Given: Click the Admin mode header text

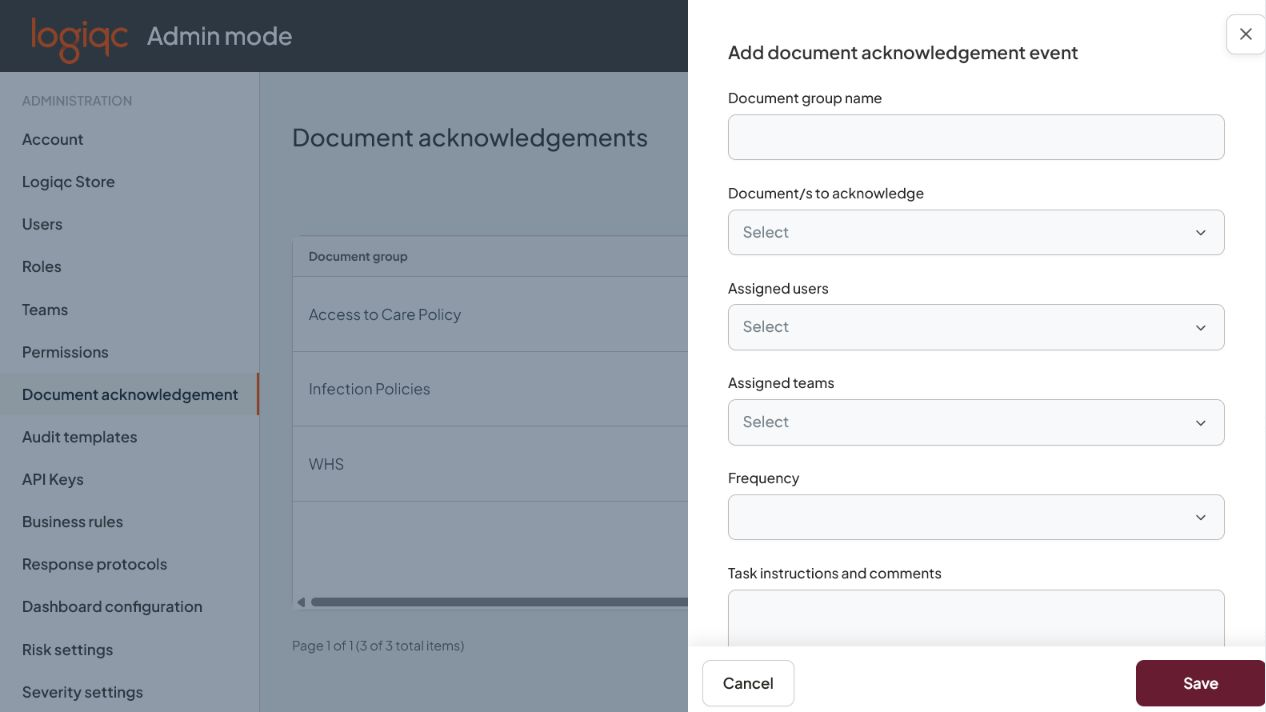Looking at the screenshot, I should click(219, 36).
